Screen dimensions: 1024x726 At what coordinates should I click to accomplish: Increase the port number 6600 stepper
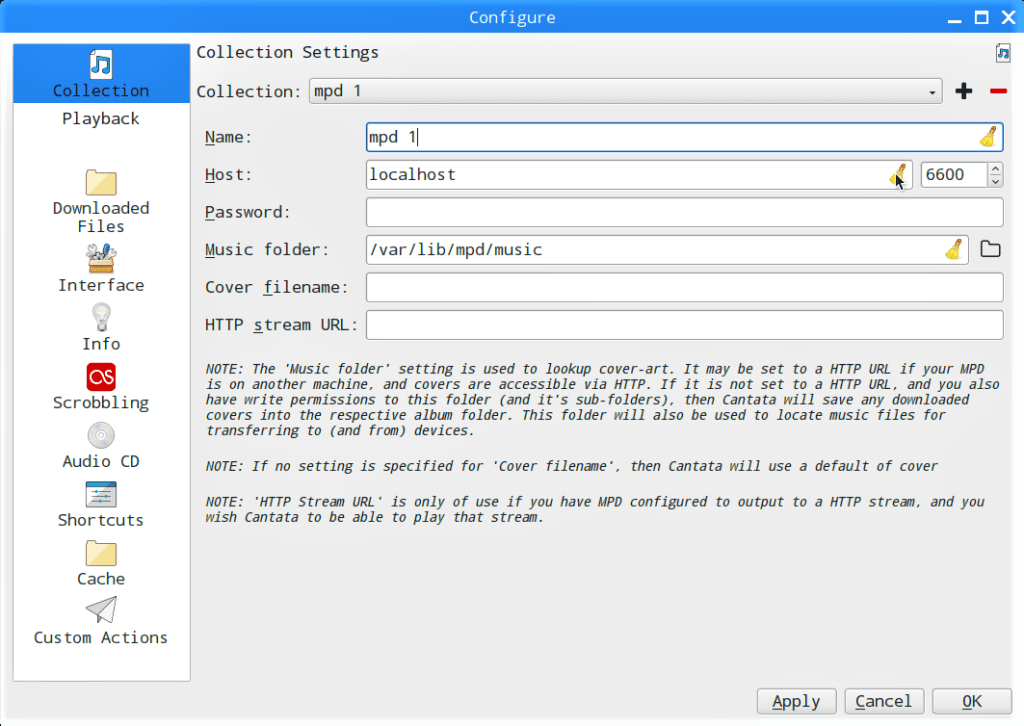coord(995,169)
